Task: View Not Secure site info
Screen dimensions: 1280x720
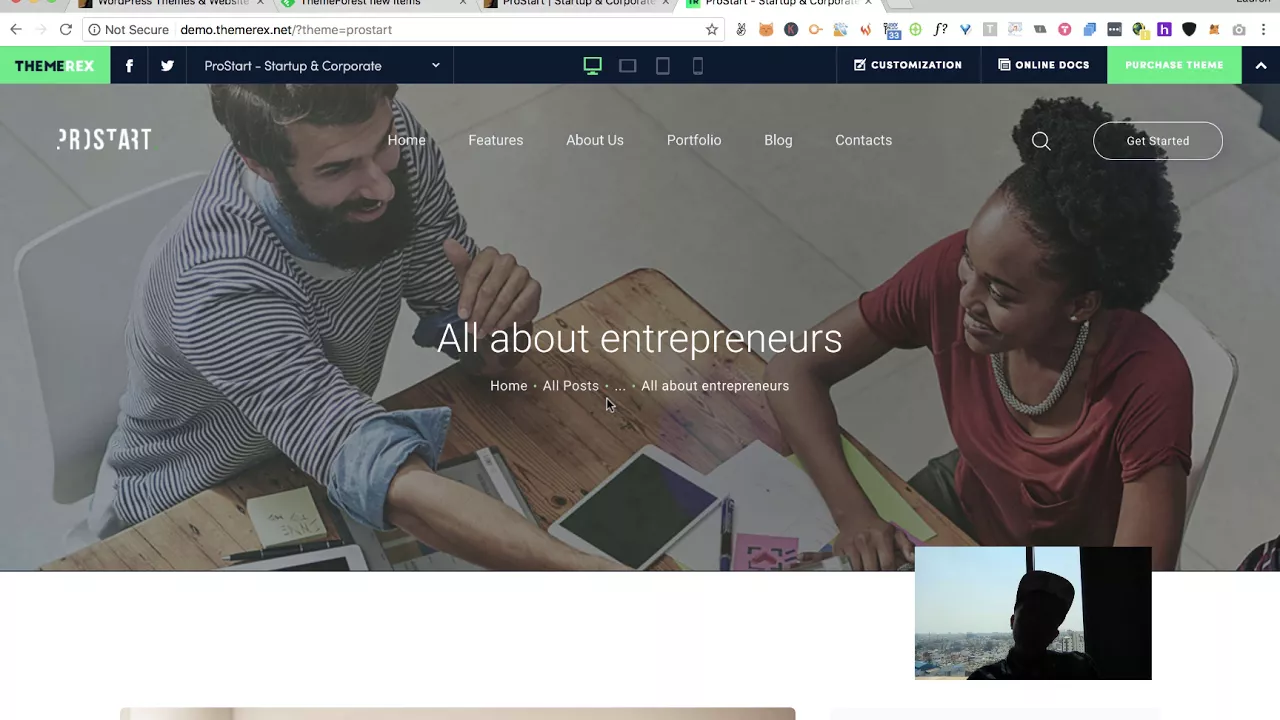Action: (128, 30)
